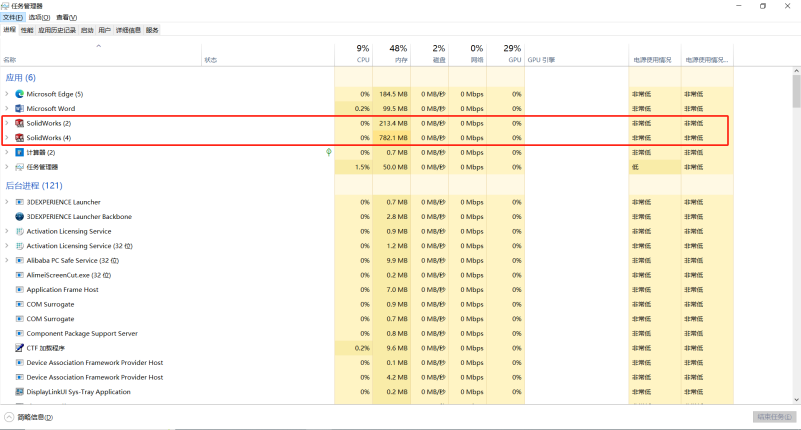Select the SolidWorks (2) process icon
The width and height of the screenshot is (801, 430).
click(19, 123)
